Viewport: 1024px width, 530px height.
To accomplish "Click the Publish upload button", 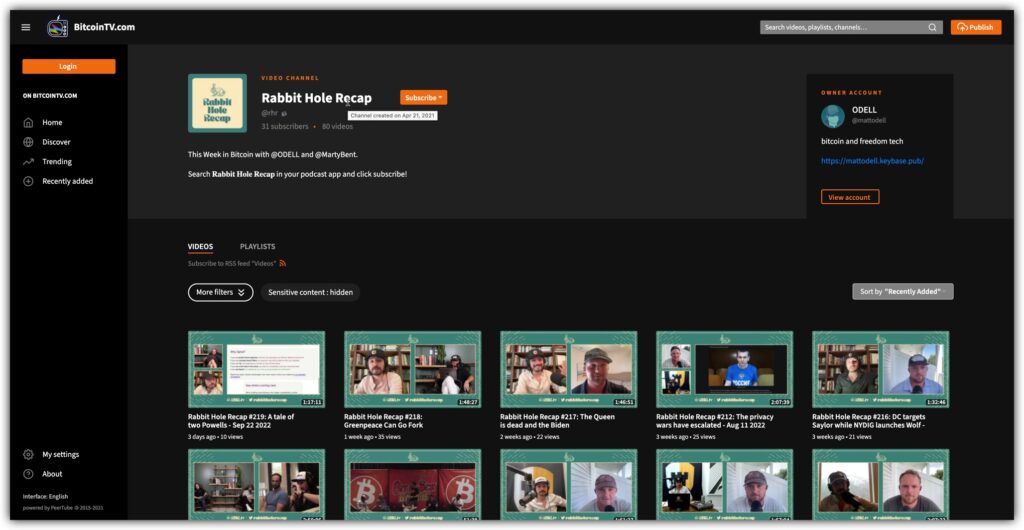I will click(976, 27).
